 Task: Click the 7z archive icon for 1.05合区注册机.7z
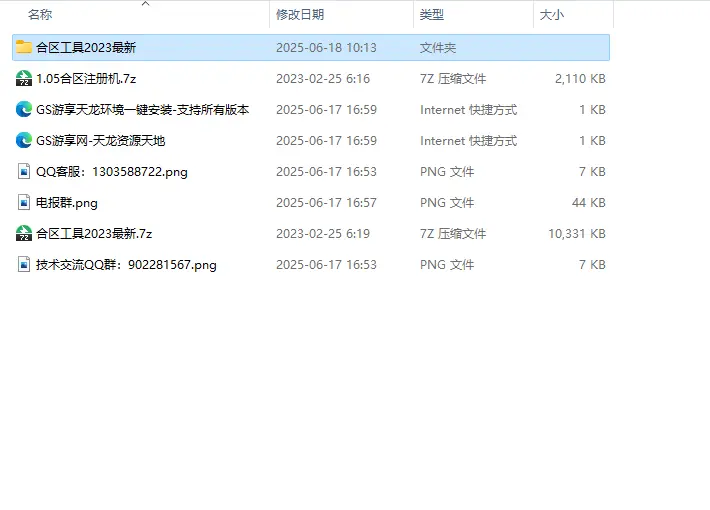[x=23, y=78]
